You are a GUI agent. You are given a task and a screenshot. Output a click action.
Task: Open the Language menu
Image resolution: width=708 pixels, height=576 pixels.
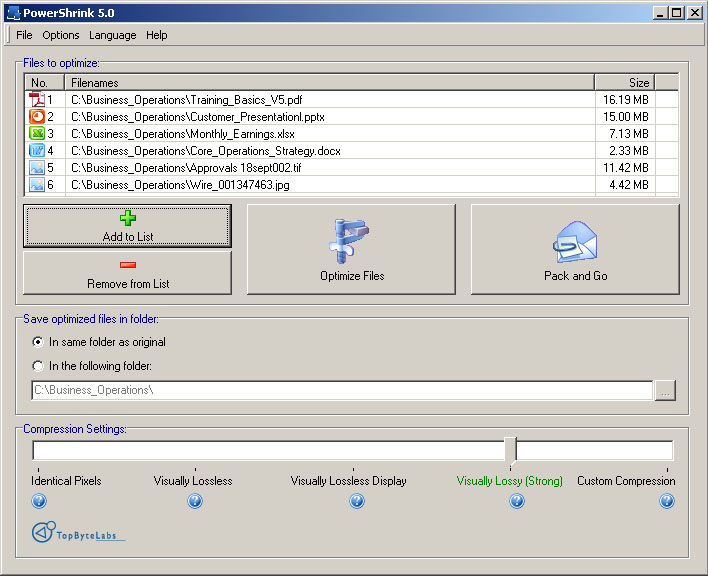tap(112, 35)
